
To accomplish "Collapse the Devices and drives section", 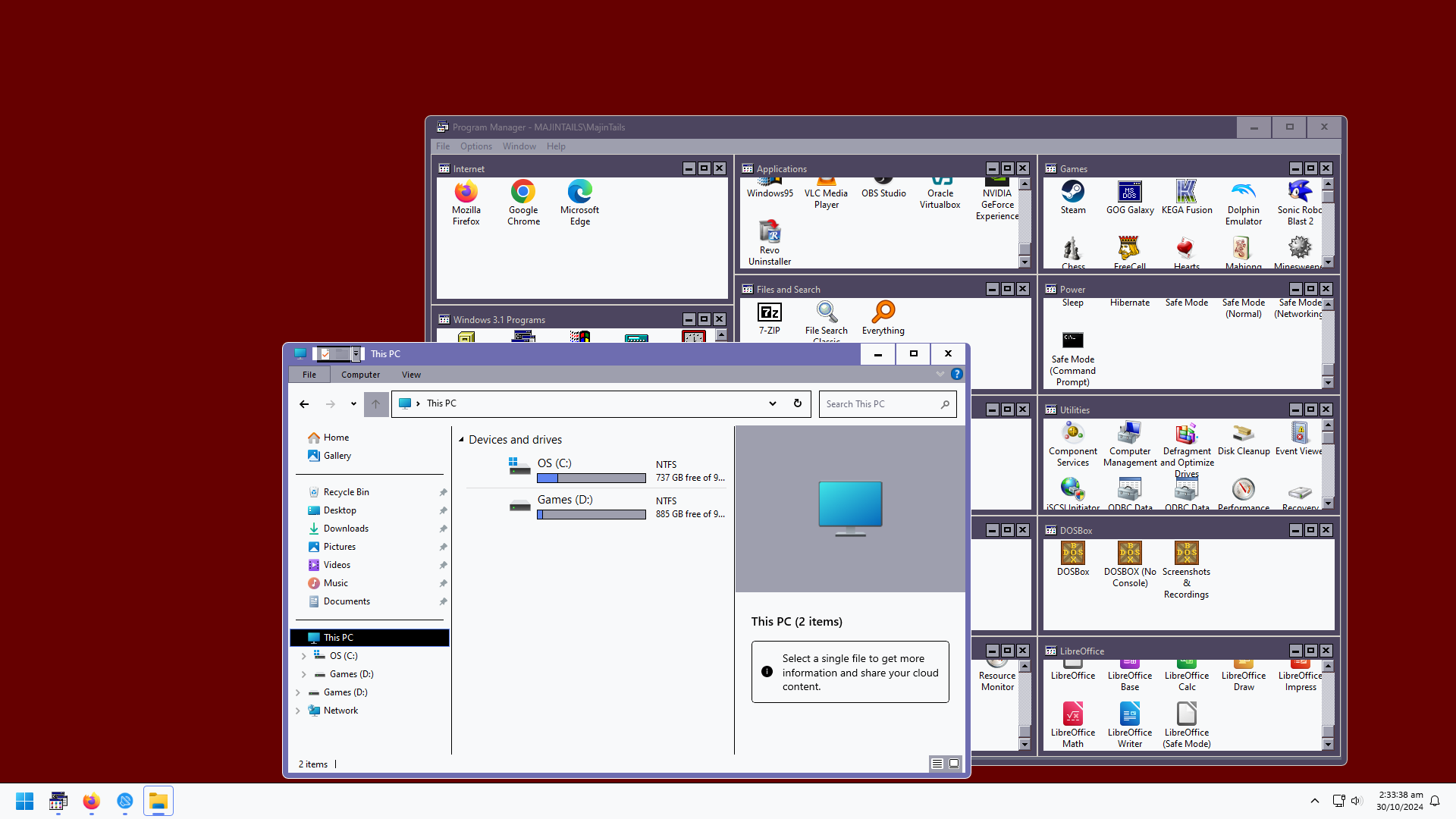I will [x=461, y=439].
